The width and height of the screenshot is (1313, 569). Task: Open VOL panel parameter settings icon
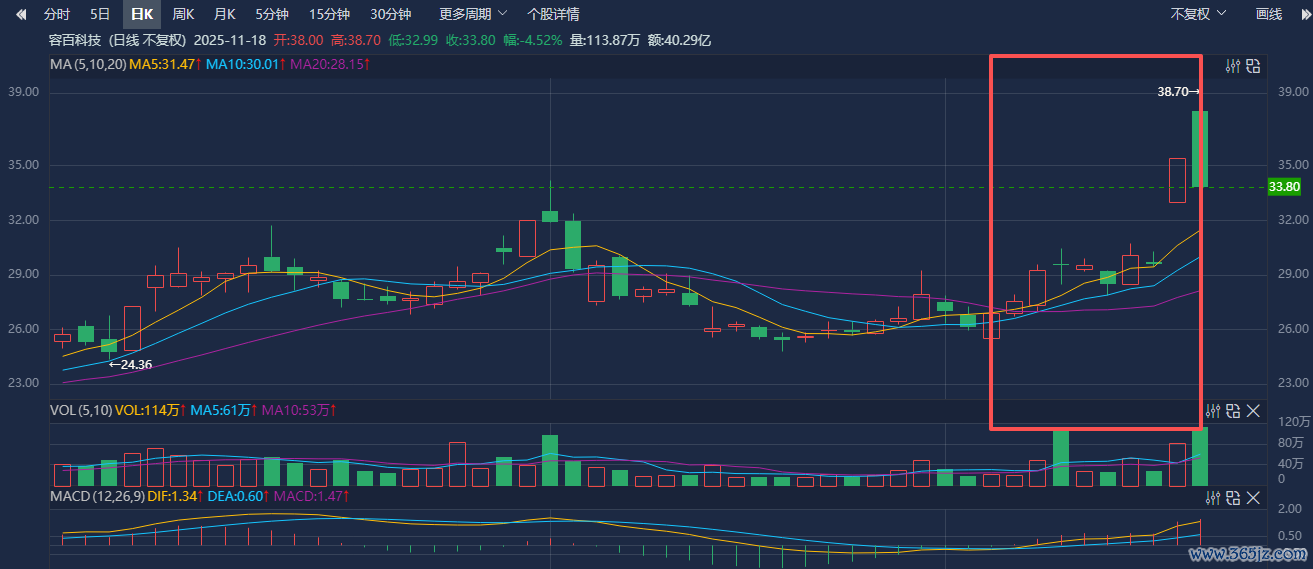1213,411
